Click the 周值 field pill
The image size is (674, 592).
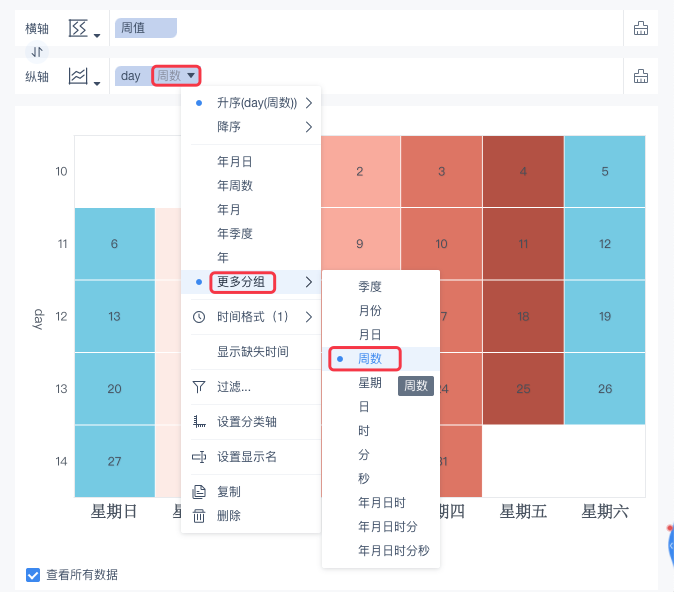pos(145,29)
